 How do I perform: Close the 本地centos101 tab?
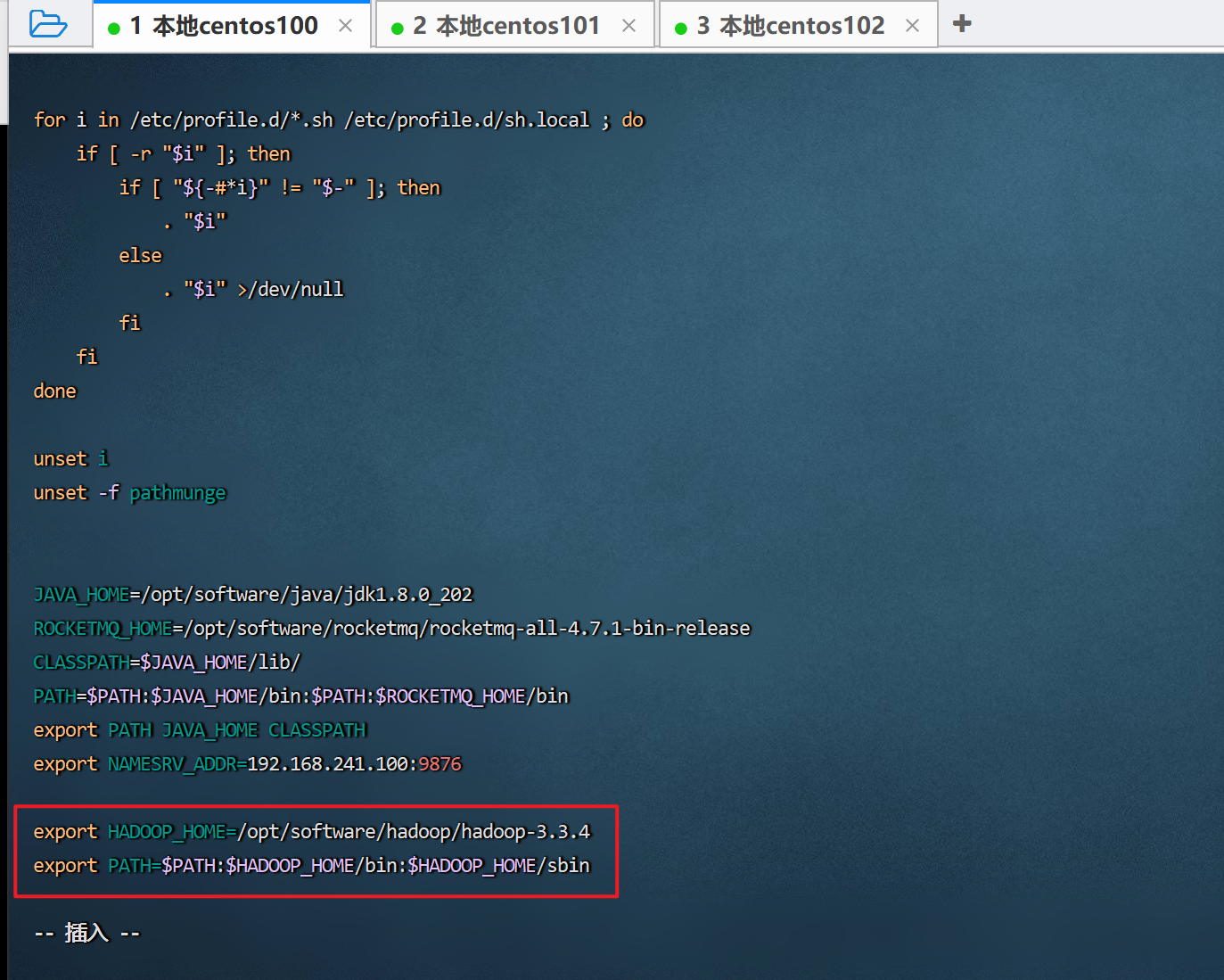click(x=629, y=26)
